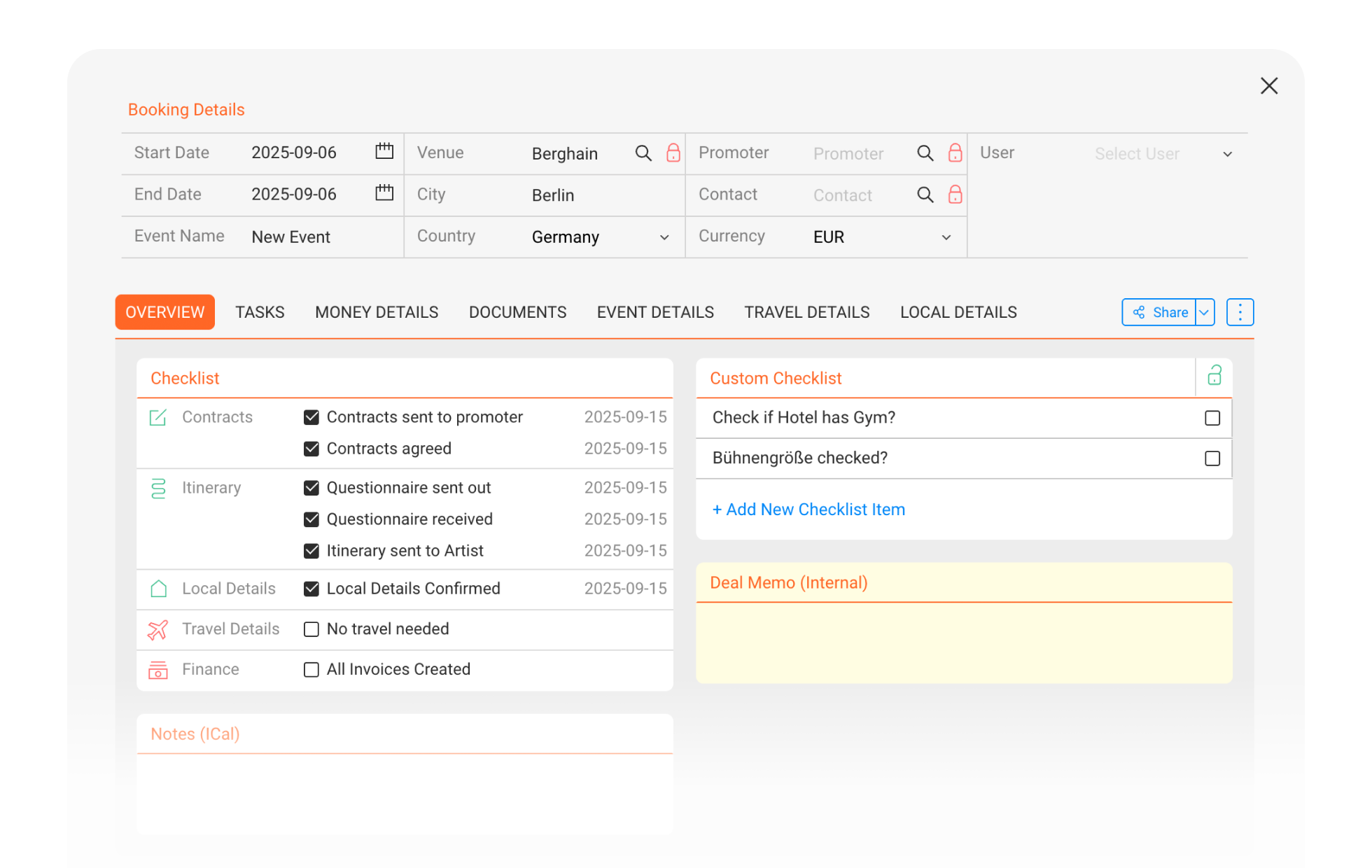The image size is (1372, 868).
Task: Open the Travel Details tab
Action: click(806, 312)
